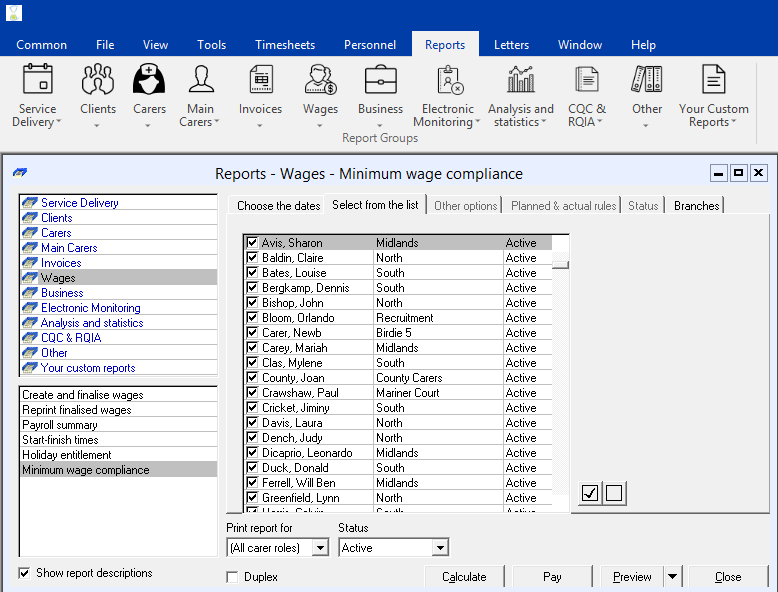The image size is (778, 592).
Task: Open the Service Delivery report group icon
Action: coord(37,80)
